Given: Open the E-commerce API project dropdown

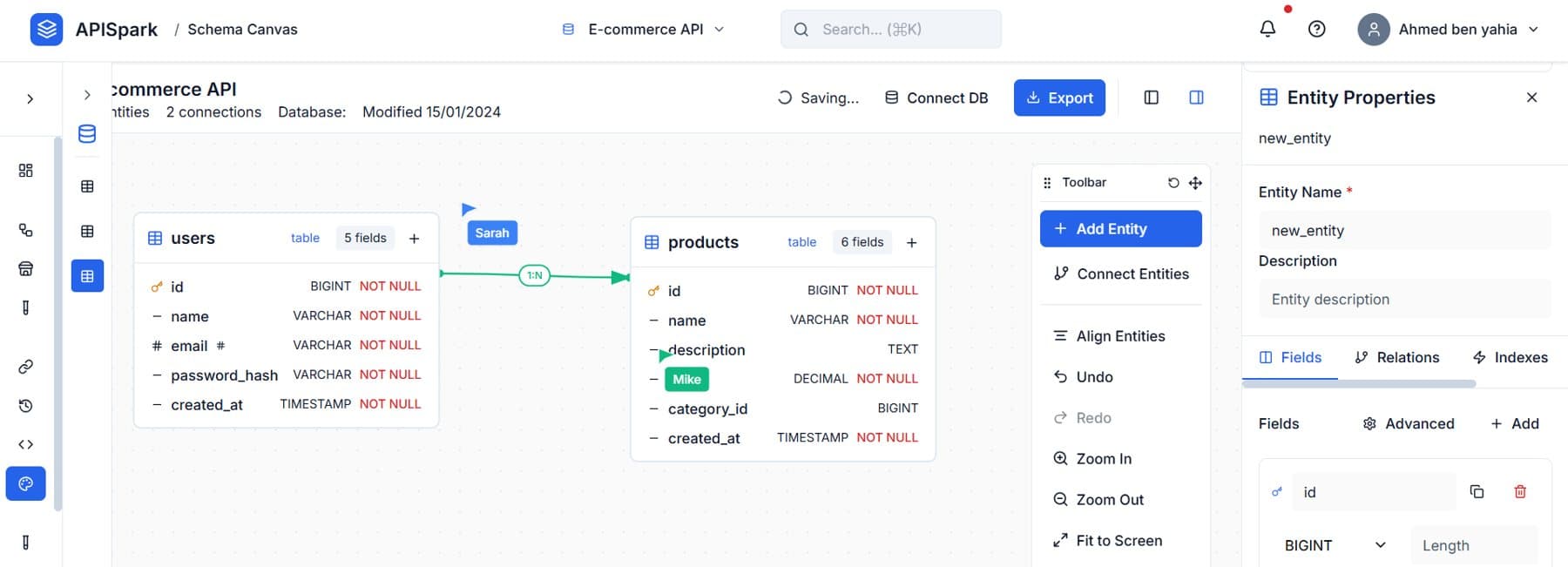Looking at the screenshot, I should [644, 29].
